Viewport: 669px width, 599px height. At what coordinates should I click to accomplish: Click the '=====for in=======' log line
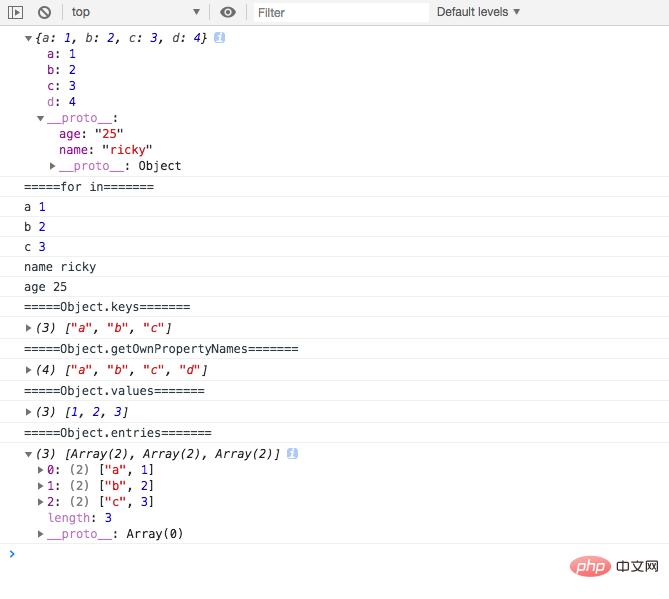[x=89, y=187]
